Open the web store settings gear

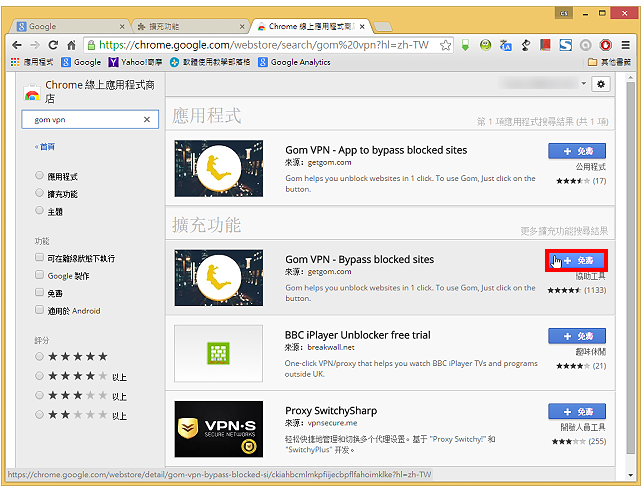601,84
